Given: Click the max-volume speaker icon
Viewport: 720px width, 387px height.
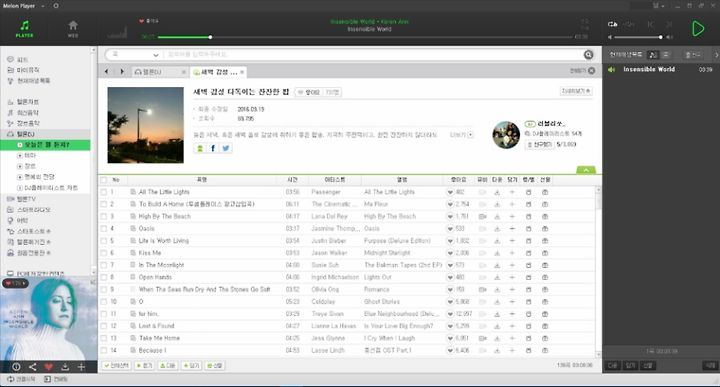Looking at the screenshot, I should coord(669,37).
